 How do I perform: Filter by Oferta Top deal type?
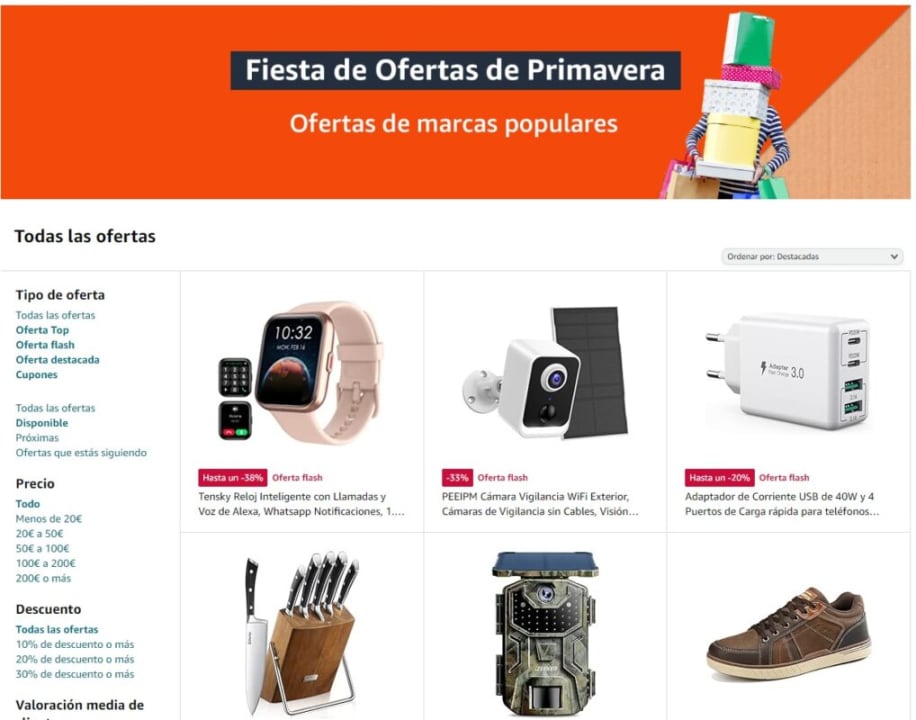(x=42, y=330)
